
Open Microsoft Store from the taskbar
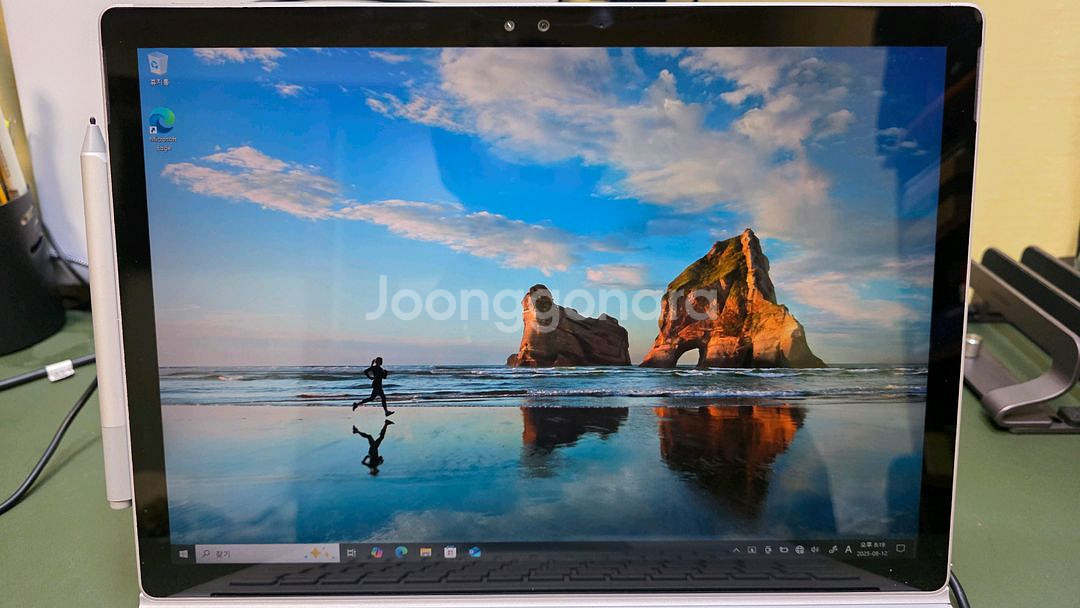point(450,552)
